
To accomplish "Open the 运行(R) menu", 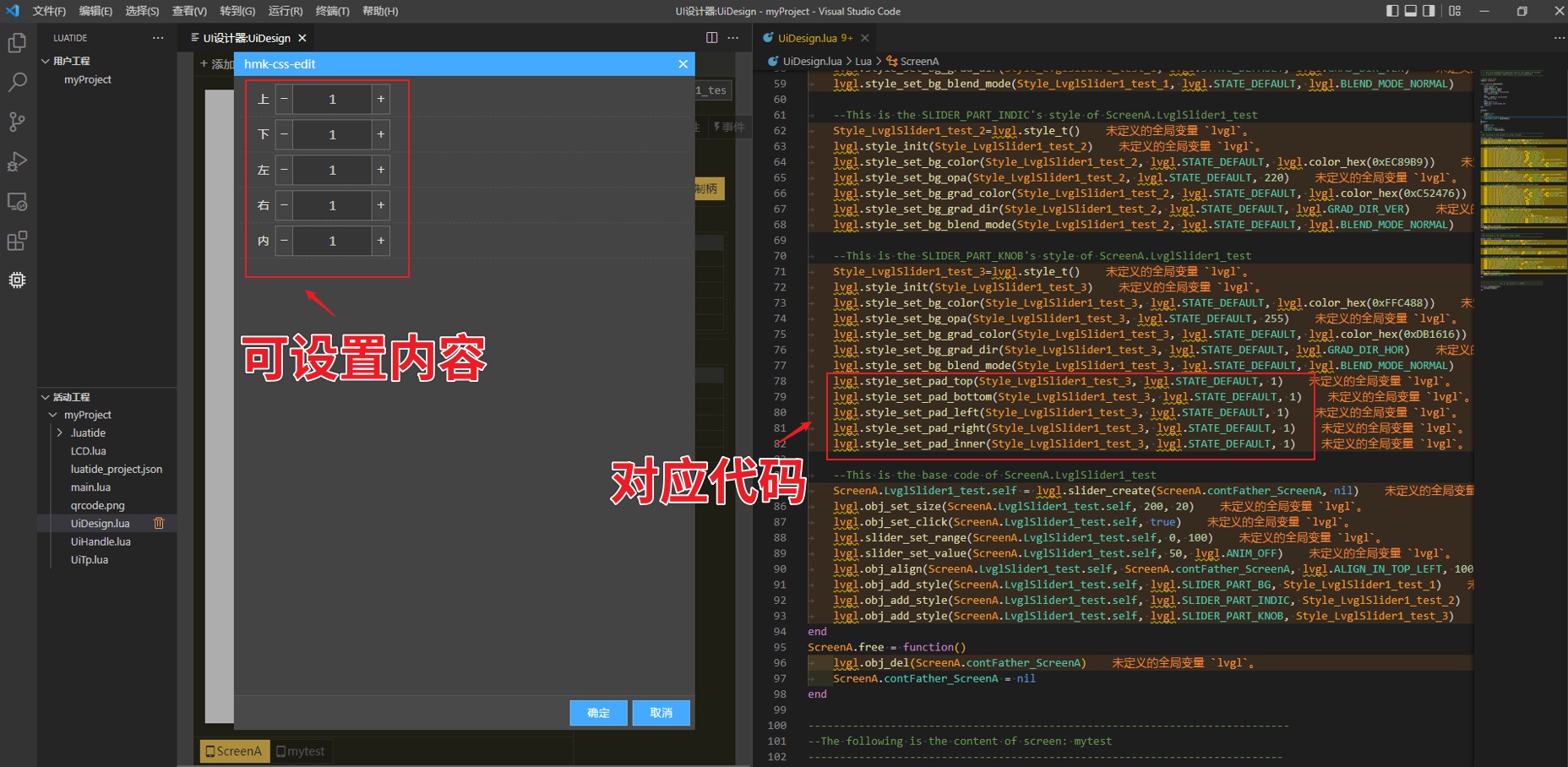I will click(284, 11).
